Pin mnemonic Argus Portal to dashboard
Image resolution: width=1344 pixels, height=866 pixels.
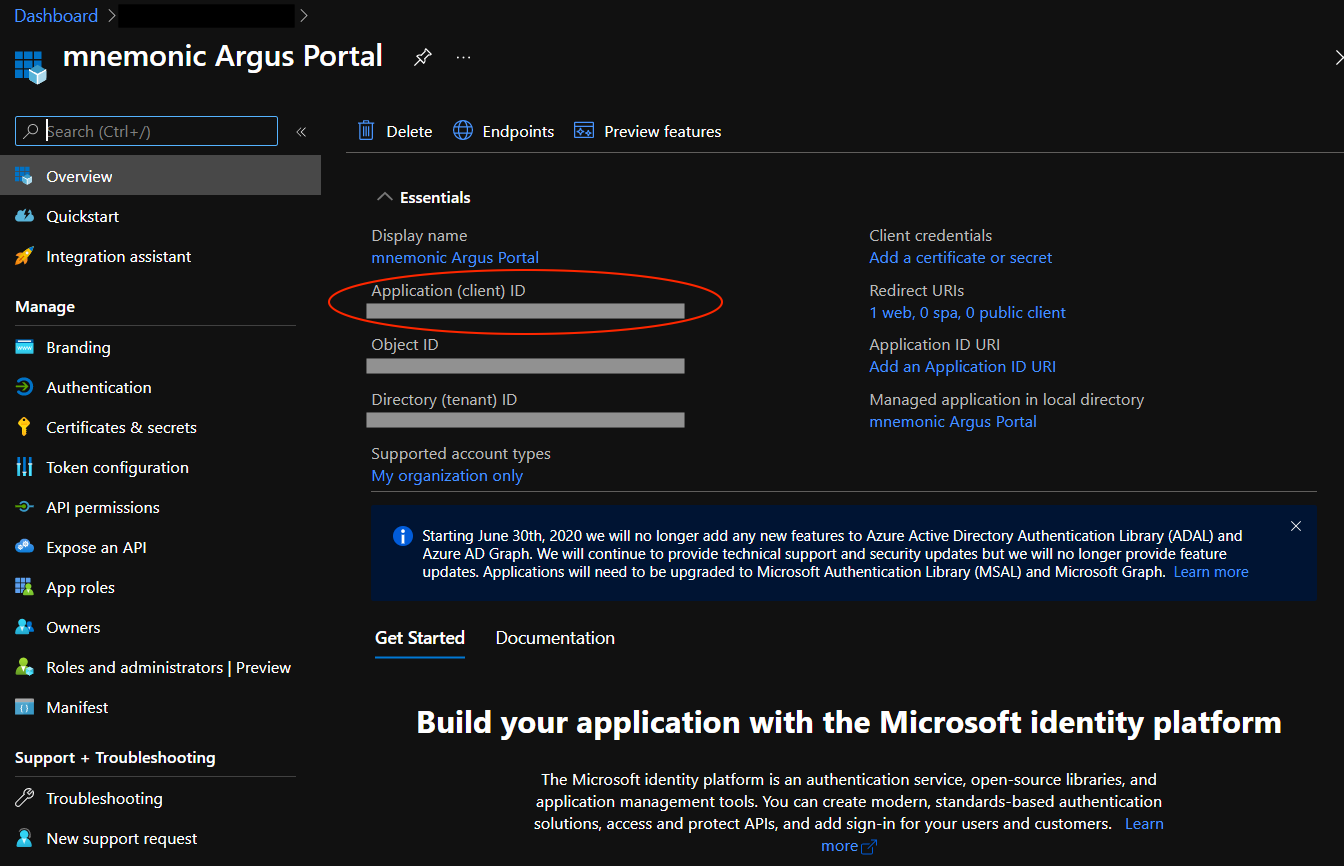(423, 58)
